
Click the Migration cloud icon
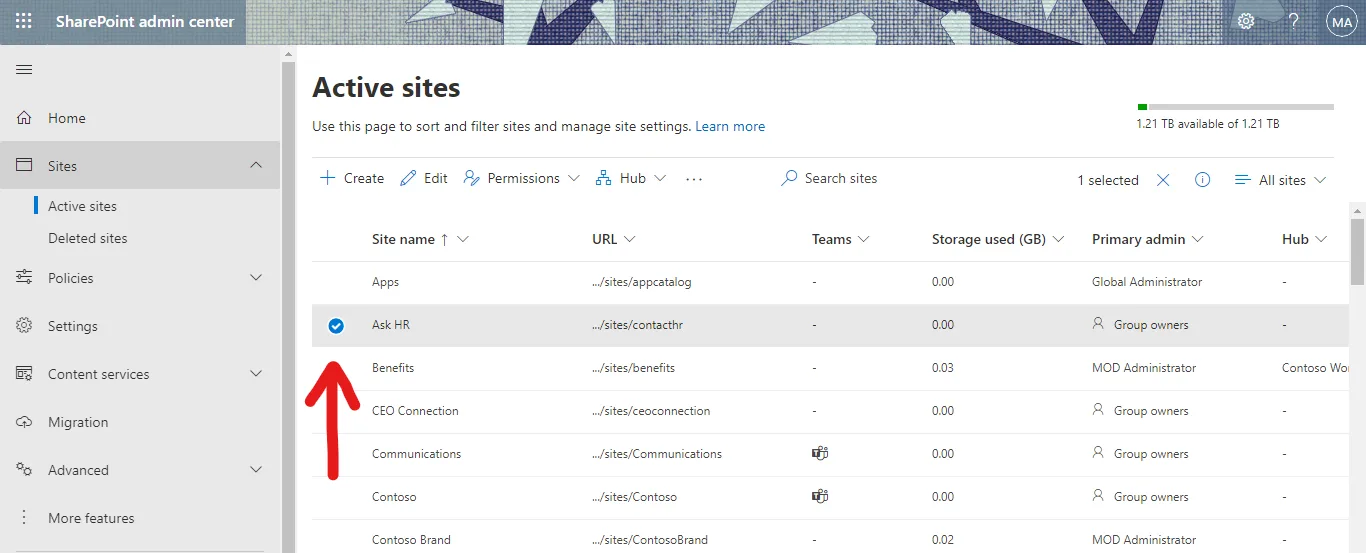pyautogui.click(x=24, y=422)
